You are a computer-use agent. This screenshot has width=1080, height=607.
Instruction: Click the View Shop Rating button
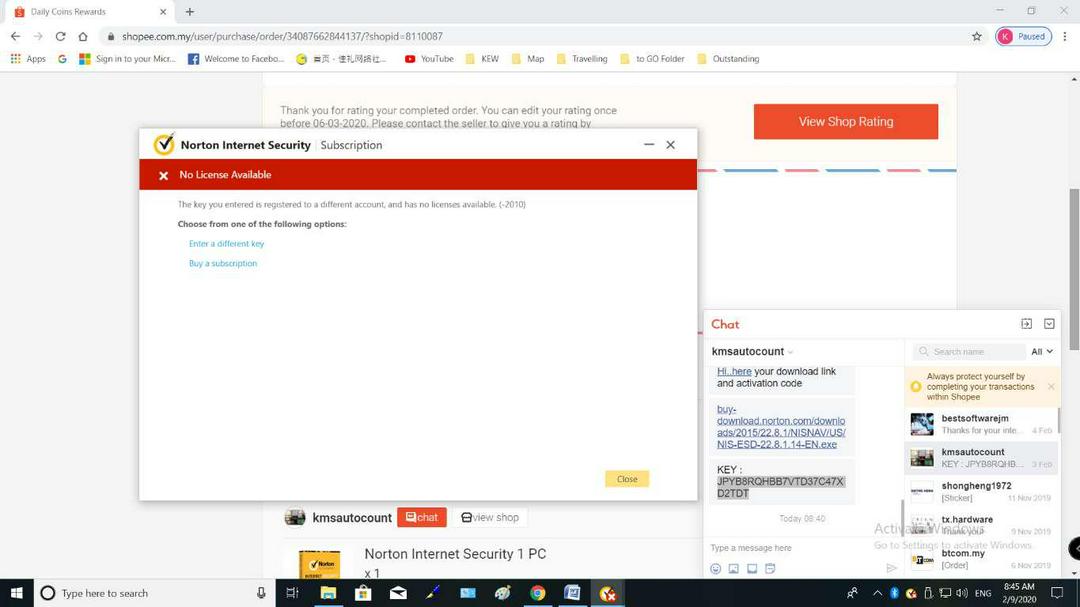point(846,121)
